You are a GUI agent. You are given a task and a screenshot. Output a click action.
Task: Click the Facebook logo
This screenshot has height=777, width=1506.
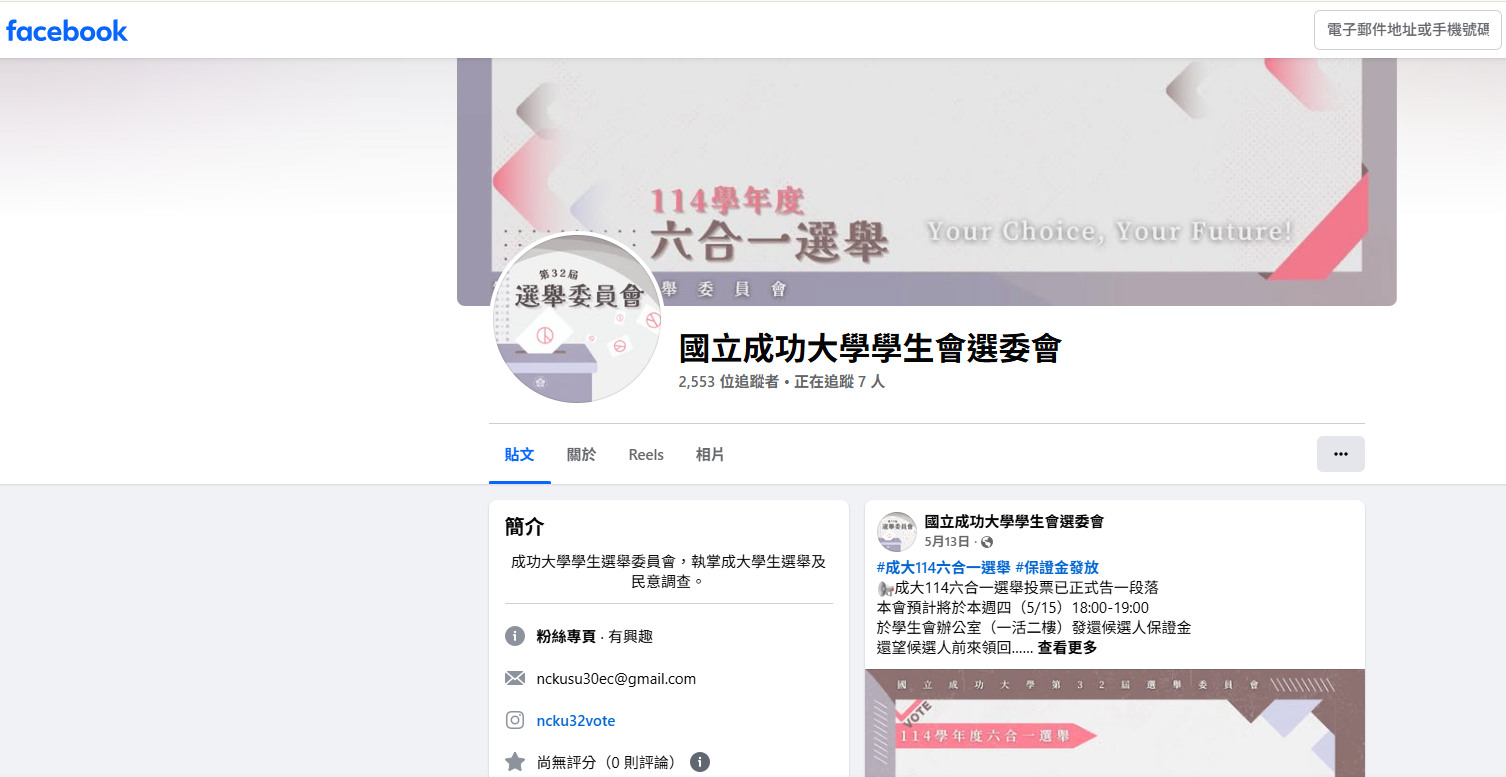click(67, 31)
